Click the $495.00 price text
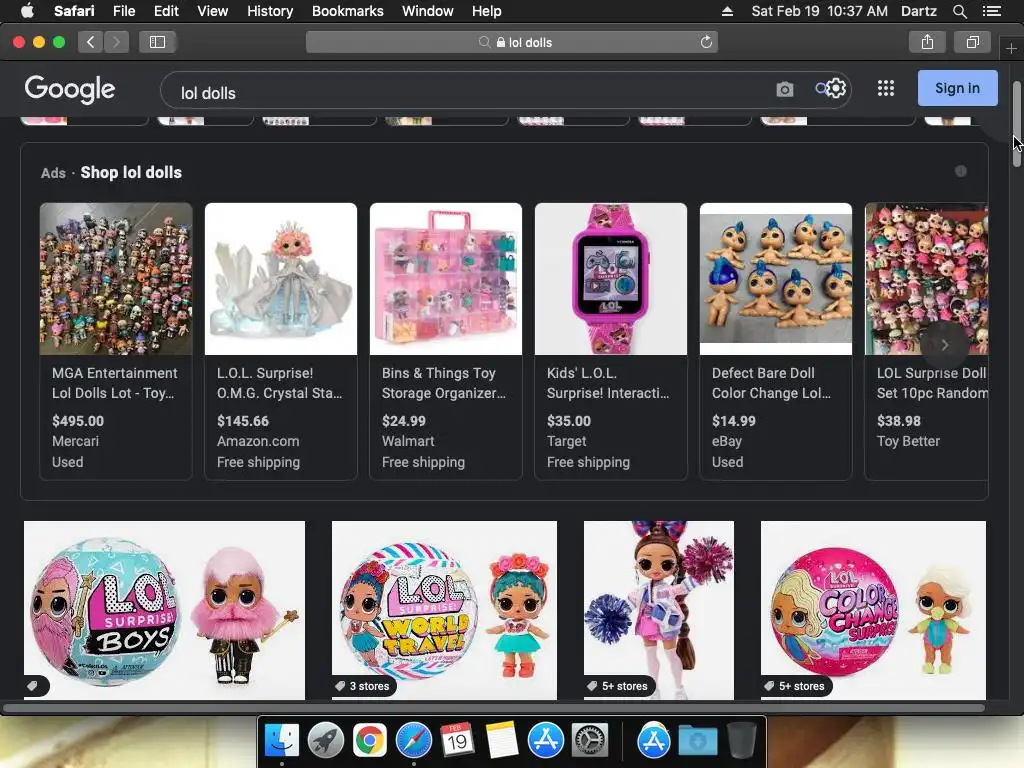The height and width of the screenshot is (768, 1024). click(78, 421)
